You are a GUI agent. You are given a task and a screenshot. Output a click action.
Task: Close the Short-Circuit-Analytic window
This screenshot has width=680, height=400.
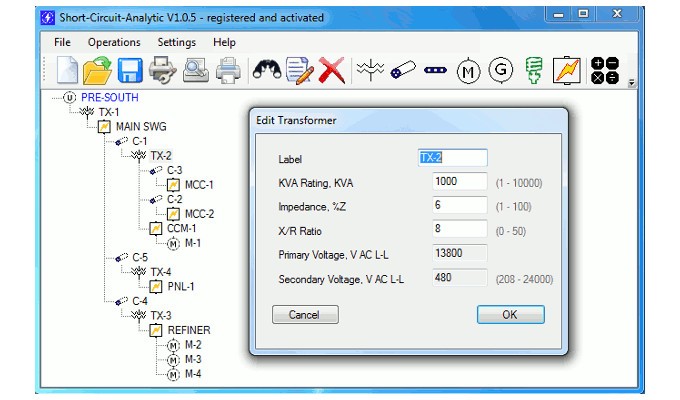click(617, 15)
